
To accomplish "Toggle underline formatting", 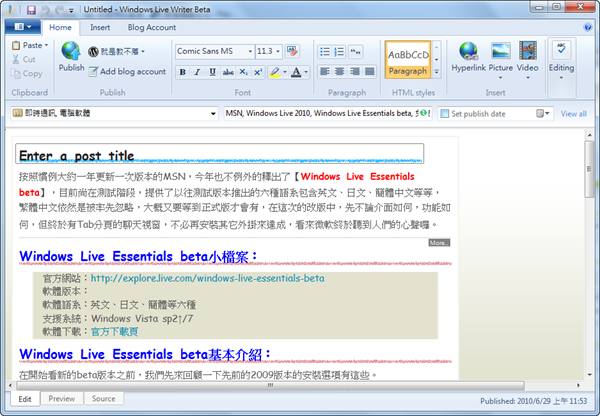I will 212,72.
